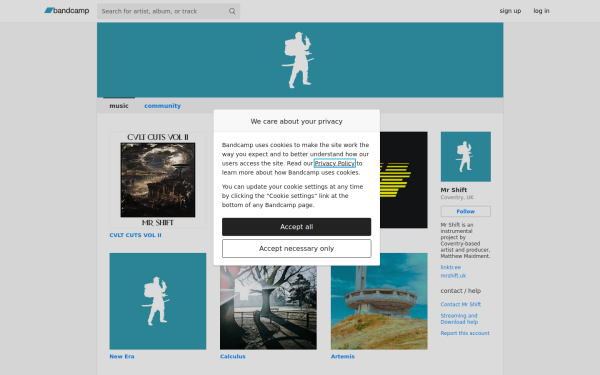Open the Privacy Policy link
The width and height of the screenshot is (600, 375).
334,163
